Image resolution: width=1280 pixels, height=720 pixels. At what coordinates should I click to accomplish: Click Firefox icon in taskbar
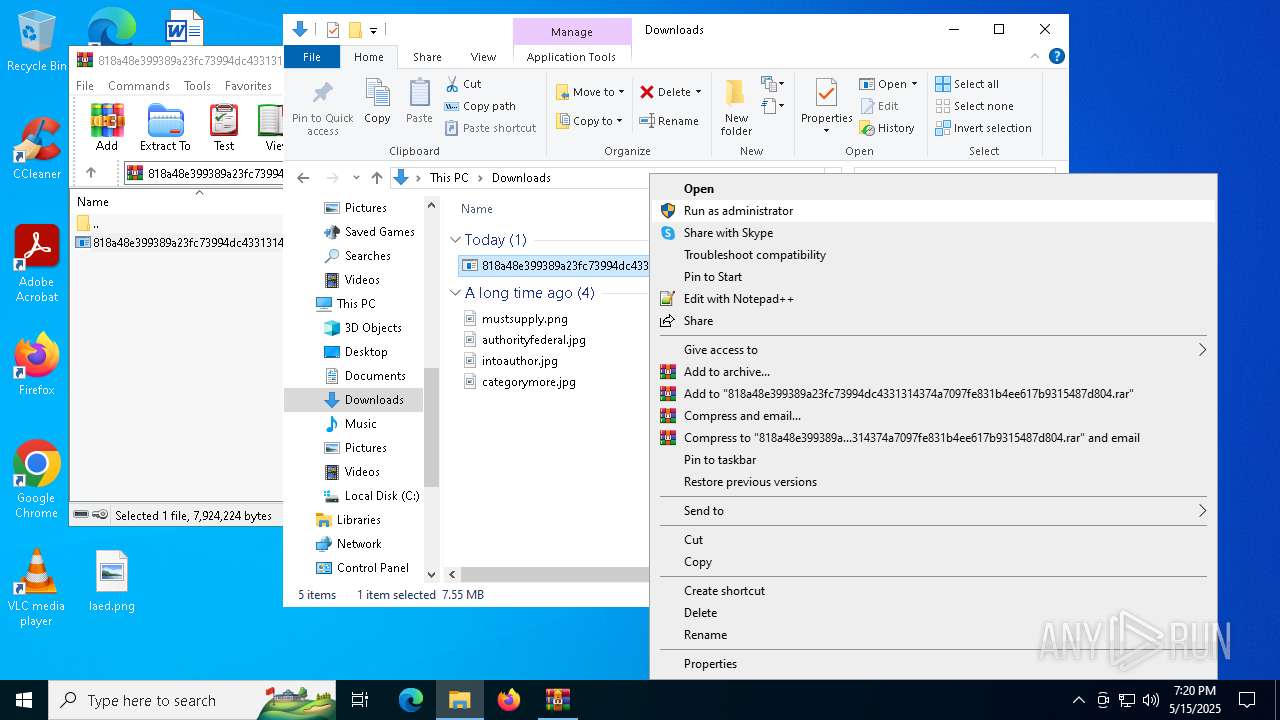coord(509,700)
